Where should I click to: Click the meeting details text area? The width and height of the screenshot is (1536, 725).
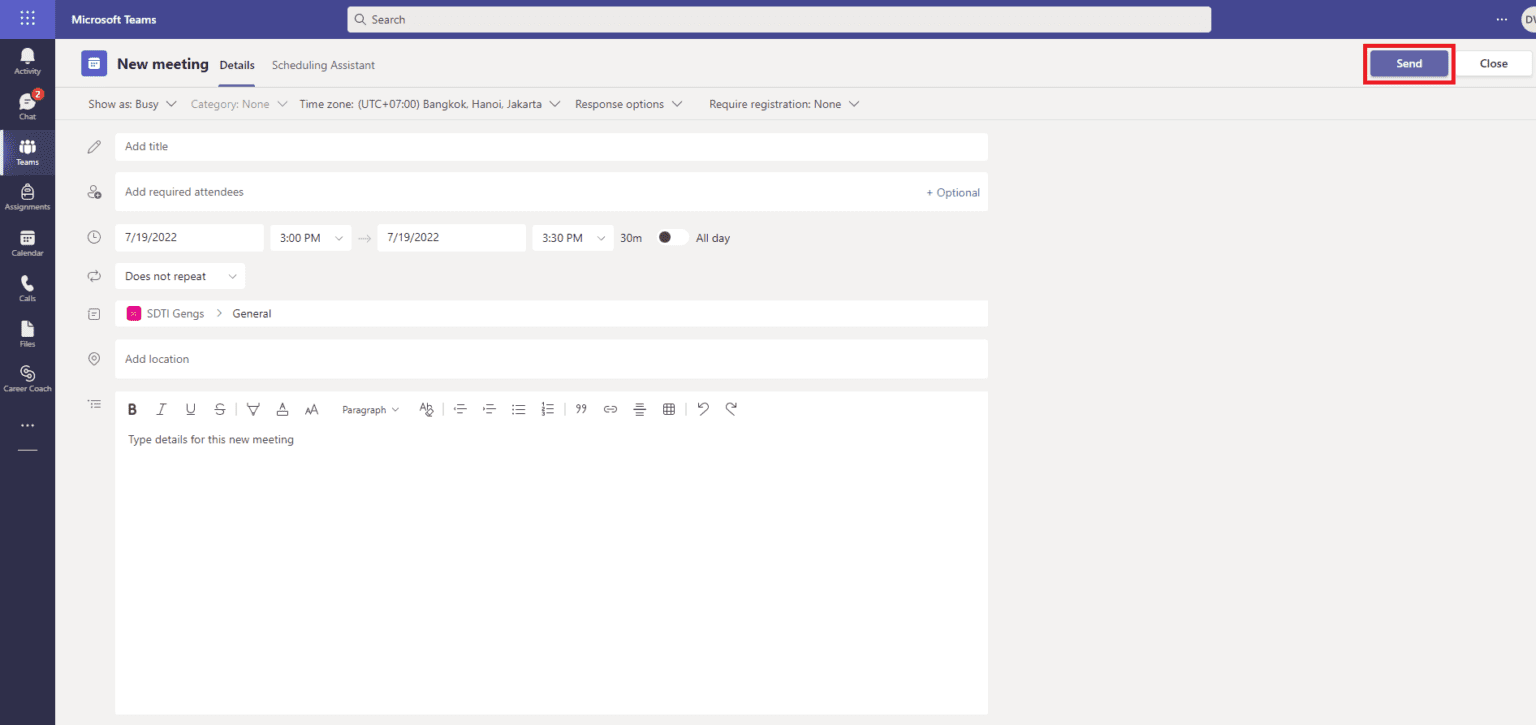551,570
